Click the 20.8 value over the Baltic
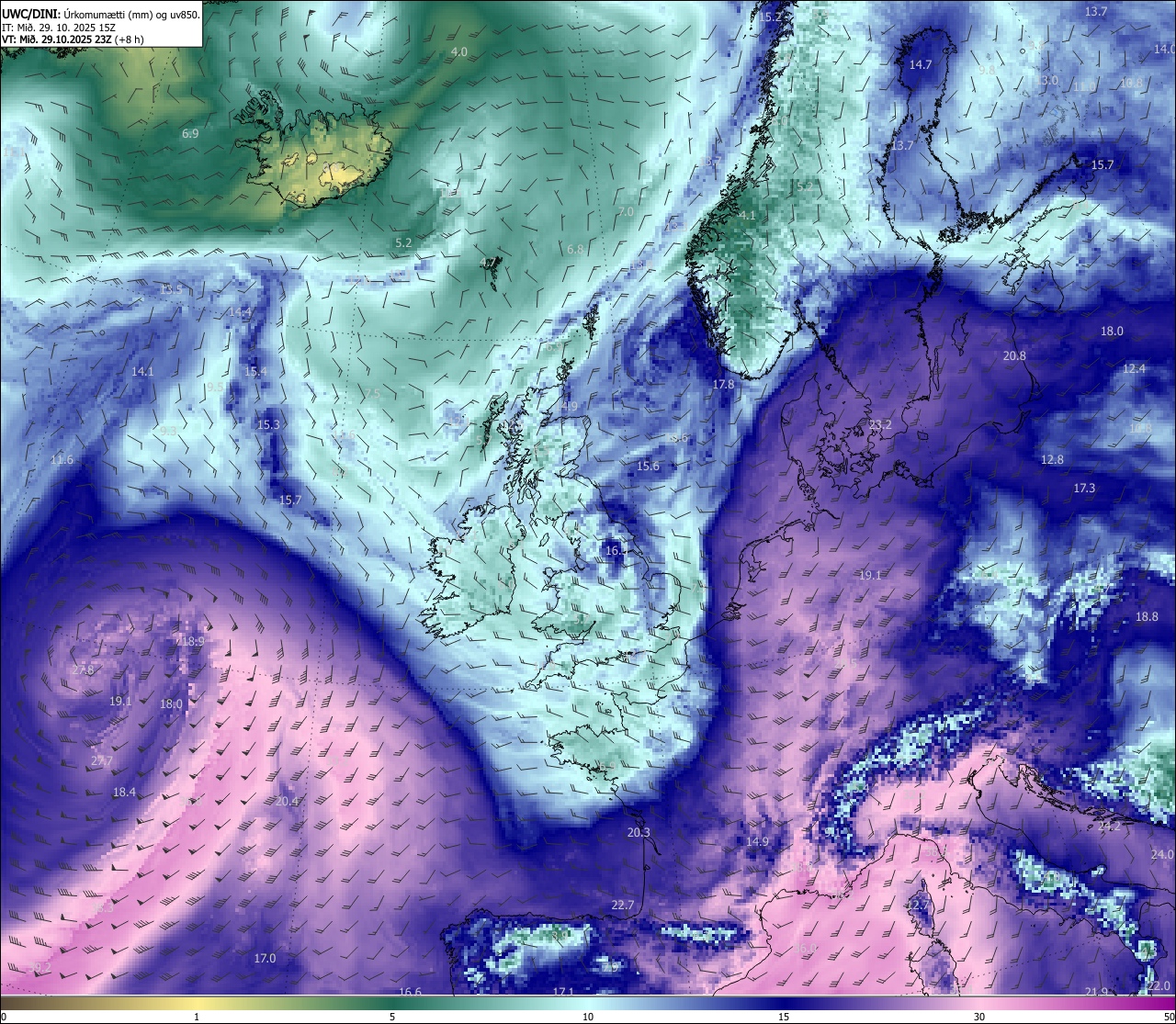1176x1024 pixels. [1014, 355]
